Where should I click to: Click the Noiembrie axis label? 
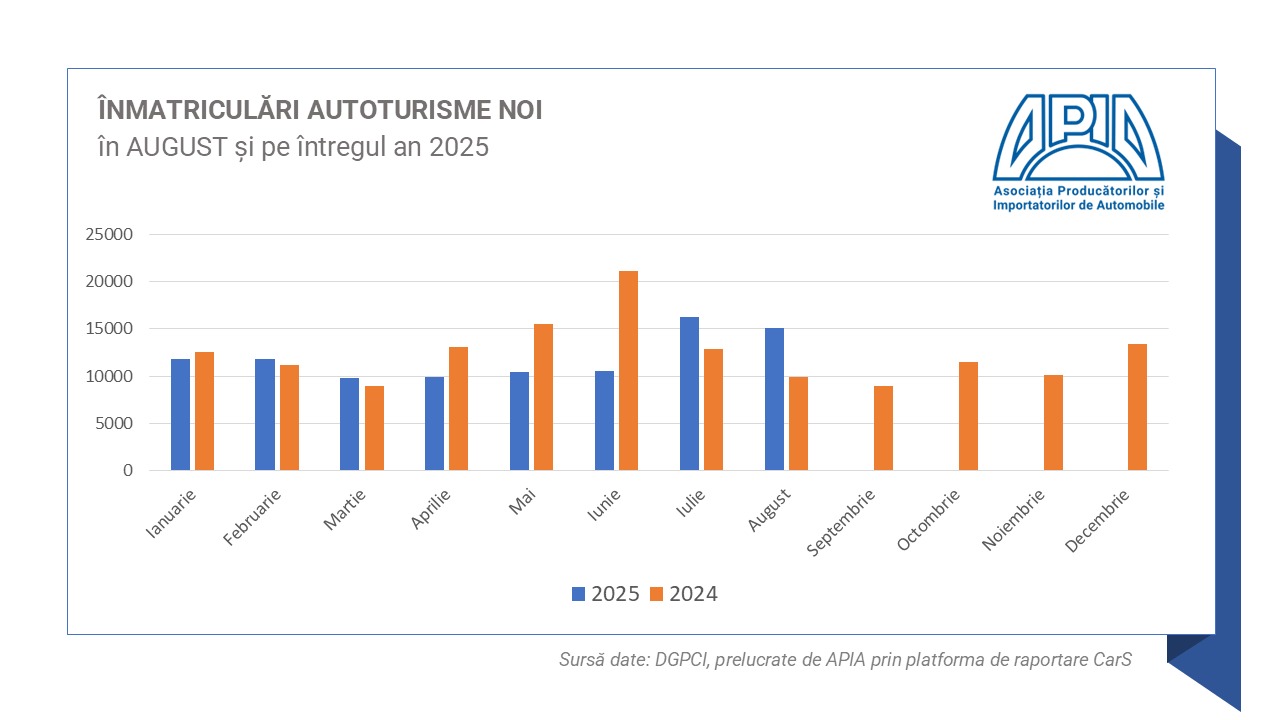[1014, 519]
